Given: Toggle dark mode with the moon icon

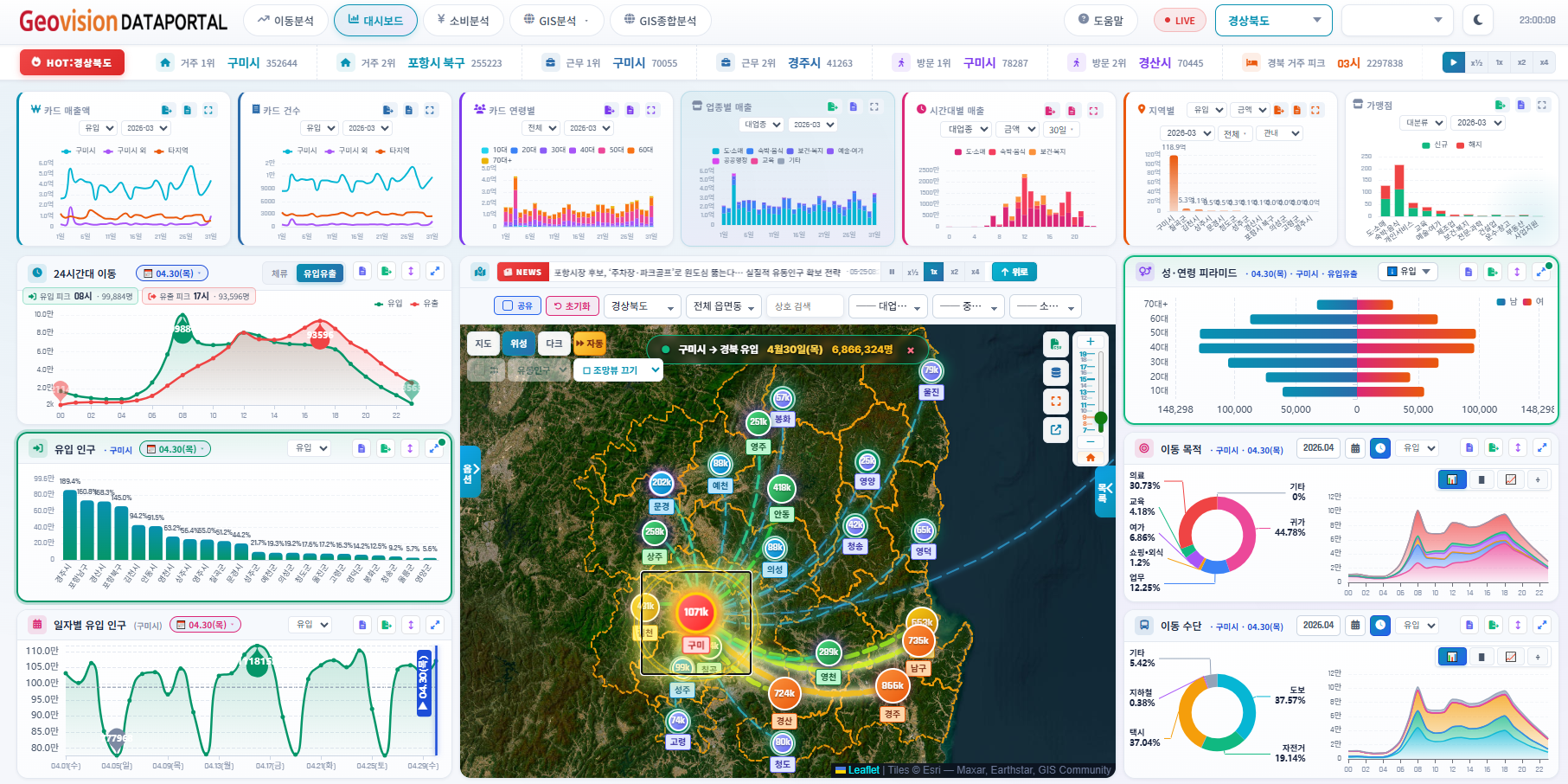Looking at the screenshot, I should tap(1478, 20).
